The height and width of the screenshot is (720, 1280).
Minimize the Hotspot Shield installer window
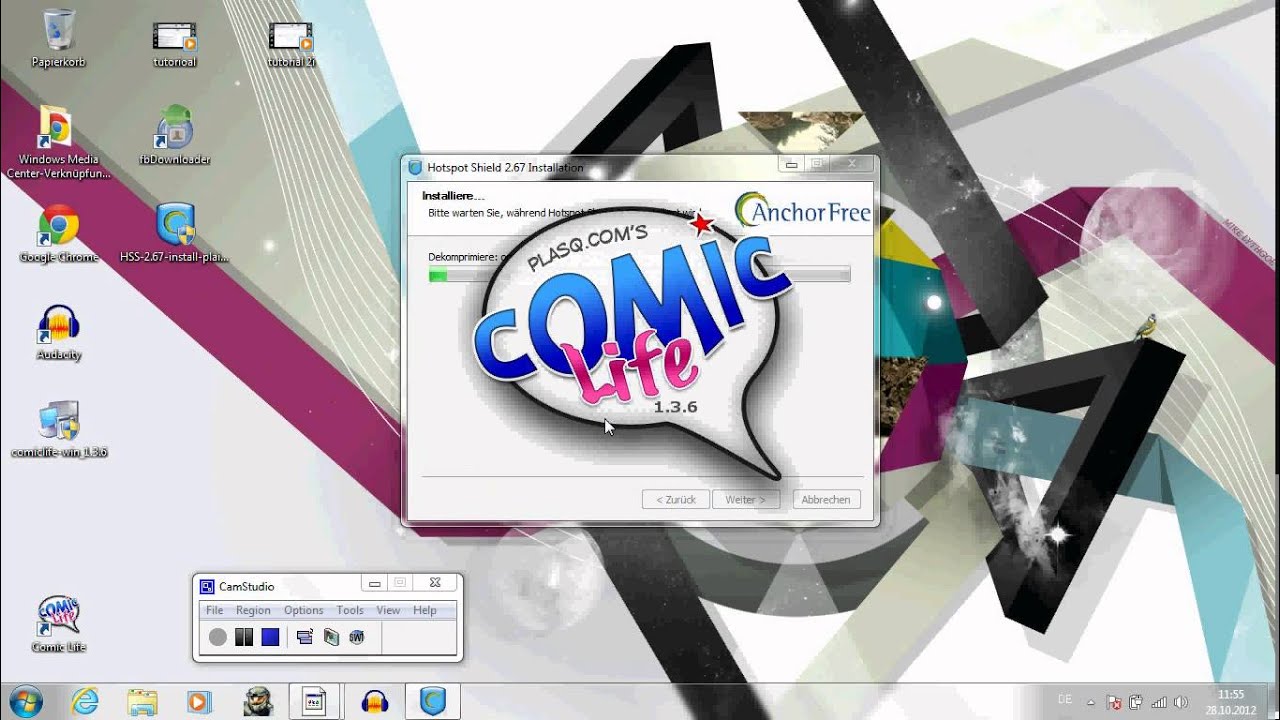791,164
